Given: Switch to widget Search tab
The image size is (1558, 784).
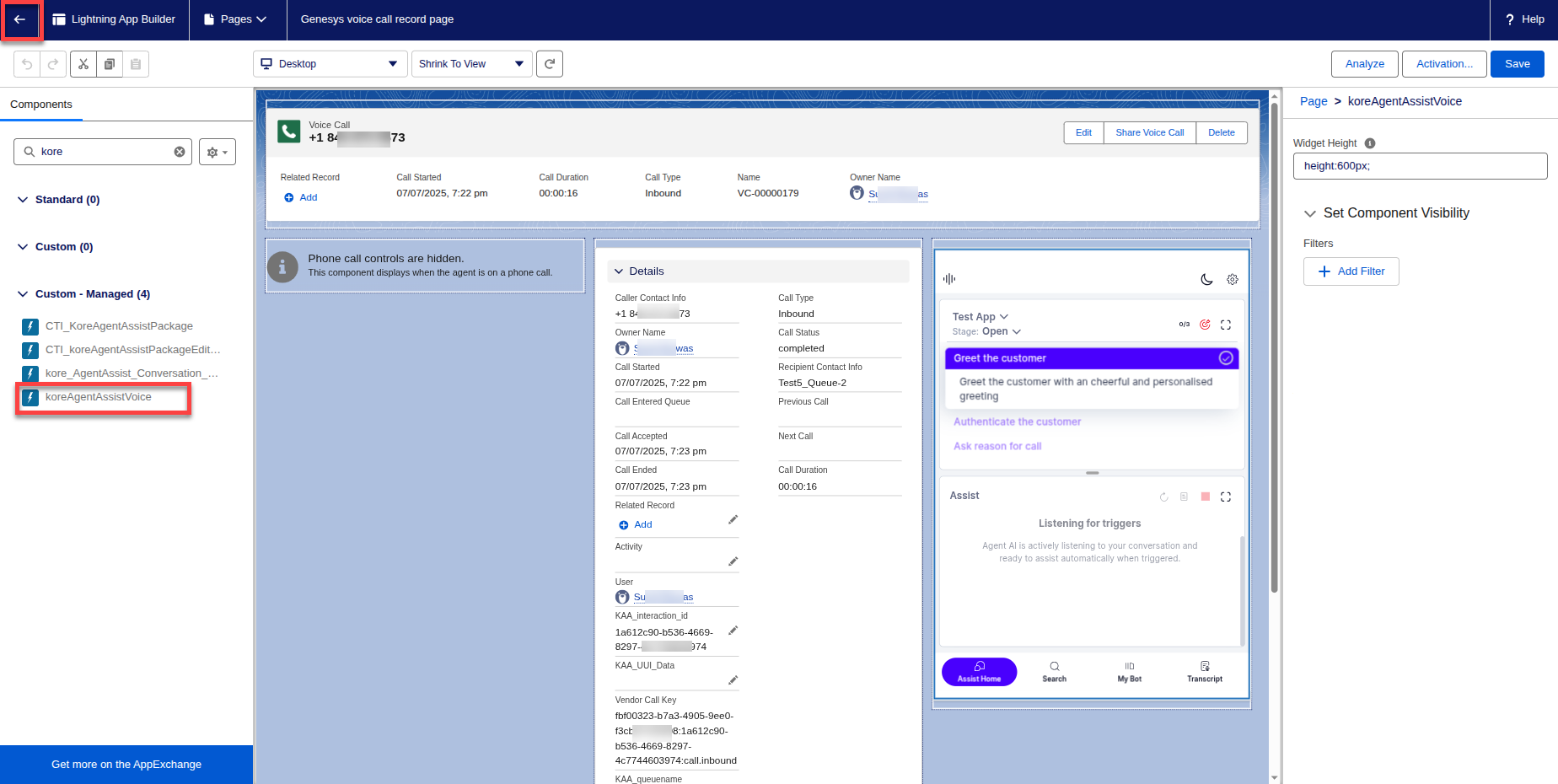Looking at the screenshot, I should 1054,672.
